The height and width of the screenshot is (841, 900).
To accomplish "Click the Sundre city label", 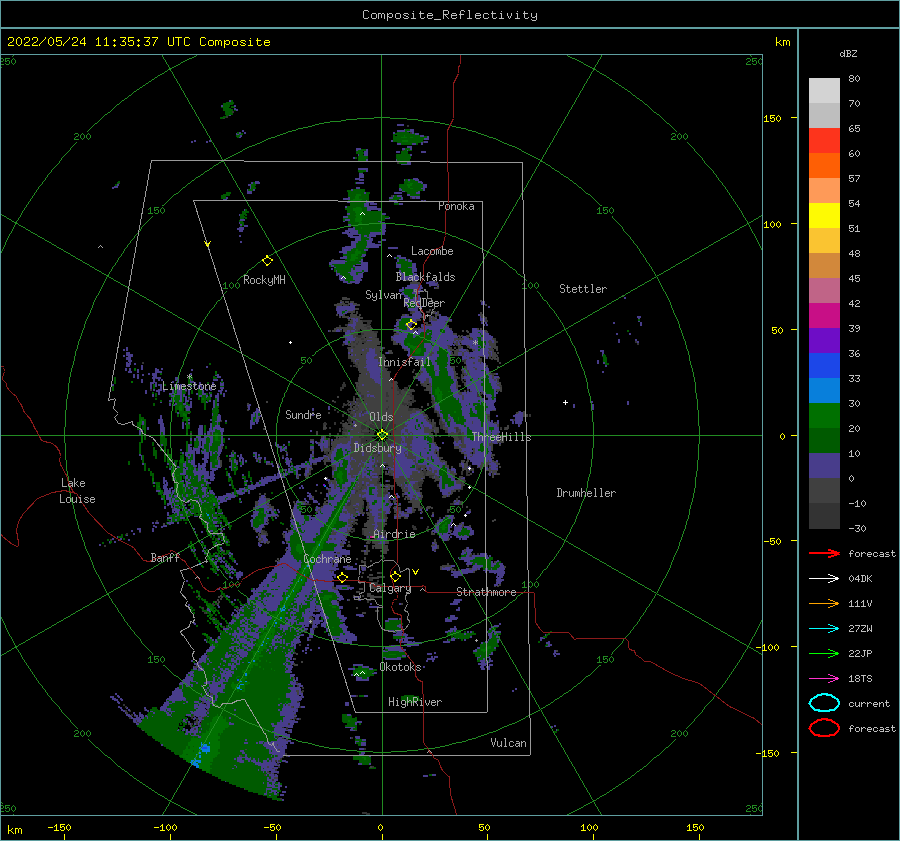I will (x=303, y=414).
